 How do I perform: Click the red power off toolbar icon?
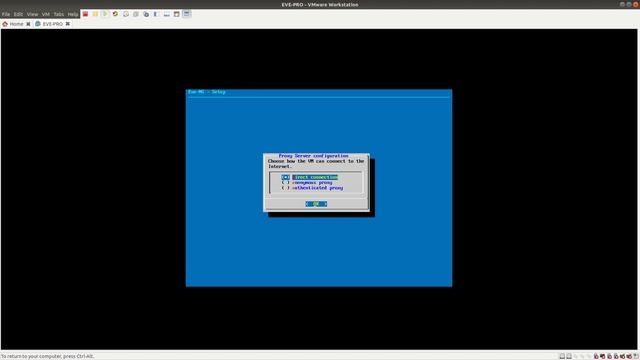(x=85, y=14)
